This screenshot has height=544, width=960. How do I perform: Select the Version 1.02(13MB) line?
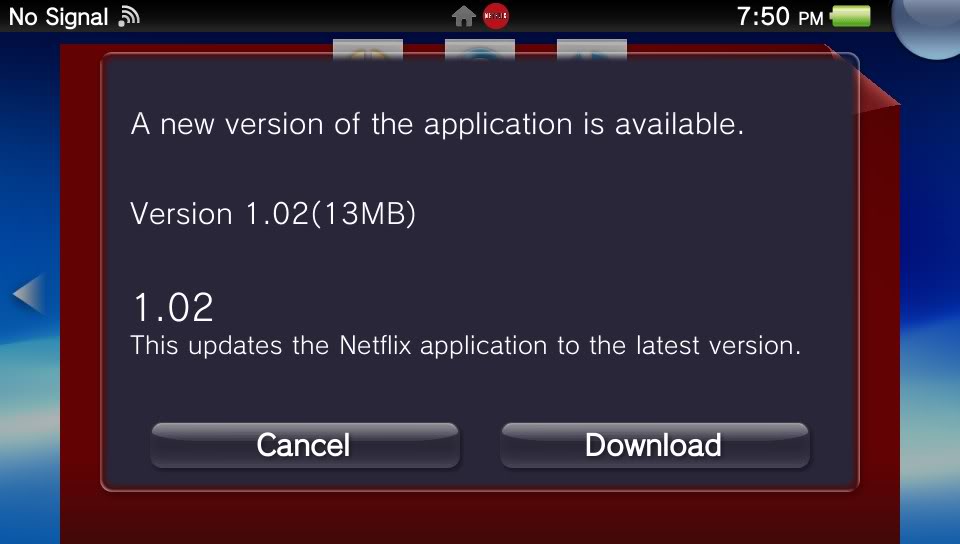coord(273,214)
